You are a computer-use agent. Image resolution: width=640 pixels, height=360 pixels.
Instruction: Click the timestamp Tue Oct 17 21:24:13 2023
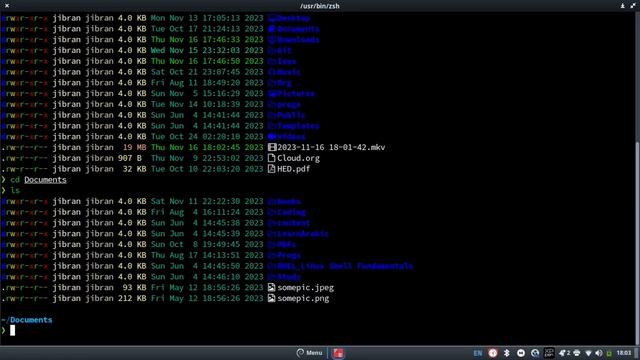(207, 29)
